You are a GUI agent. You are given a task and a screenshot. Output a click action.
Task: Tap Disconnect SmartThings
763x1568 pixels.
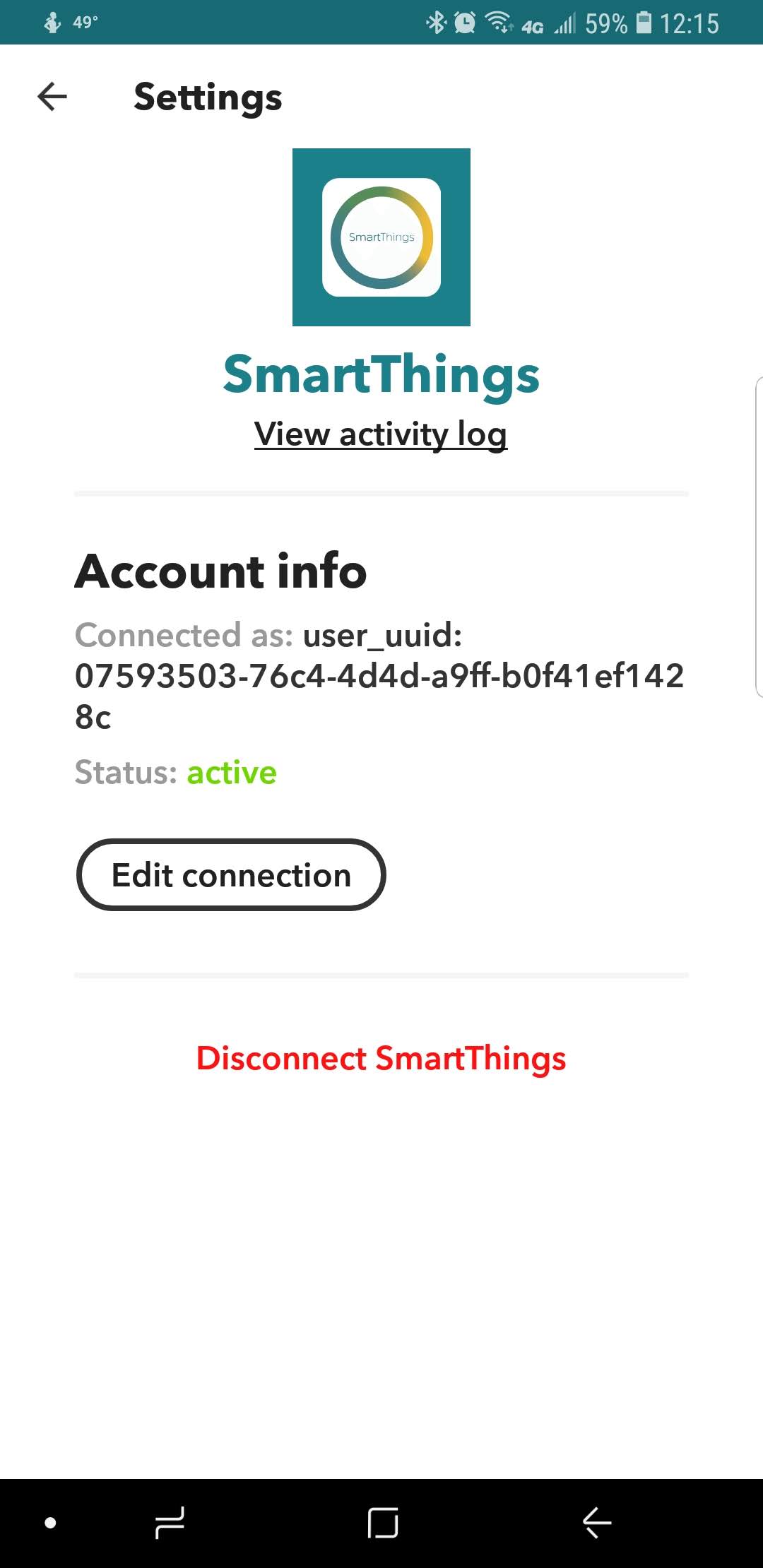[x=381, y=1058]
